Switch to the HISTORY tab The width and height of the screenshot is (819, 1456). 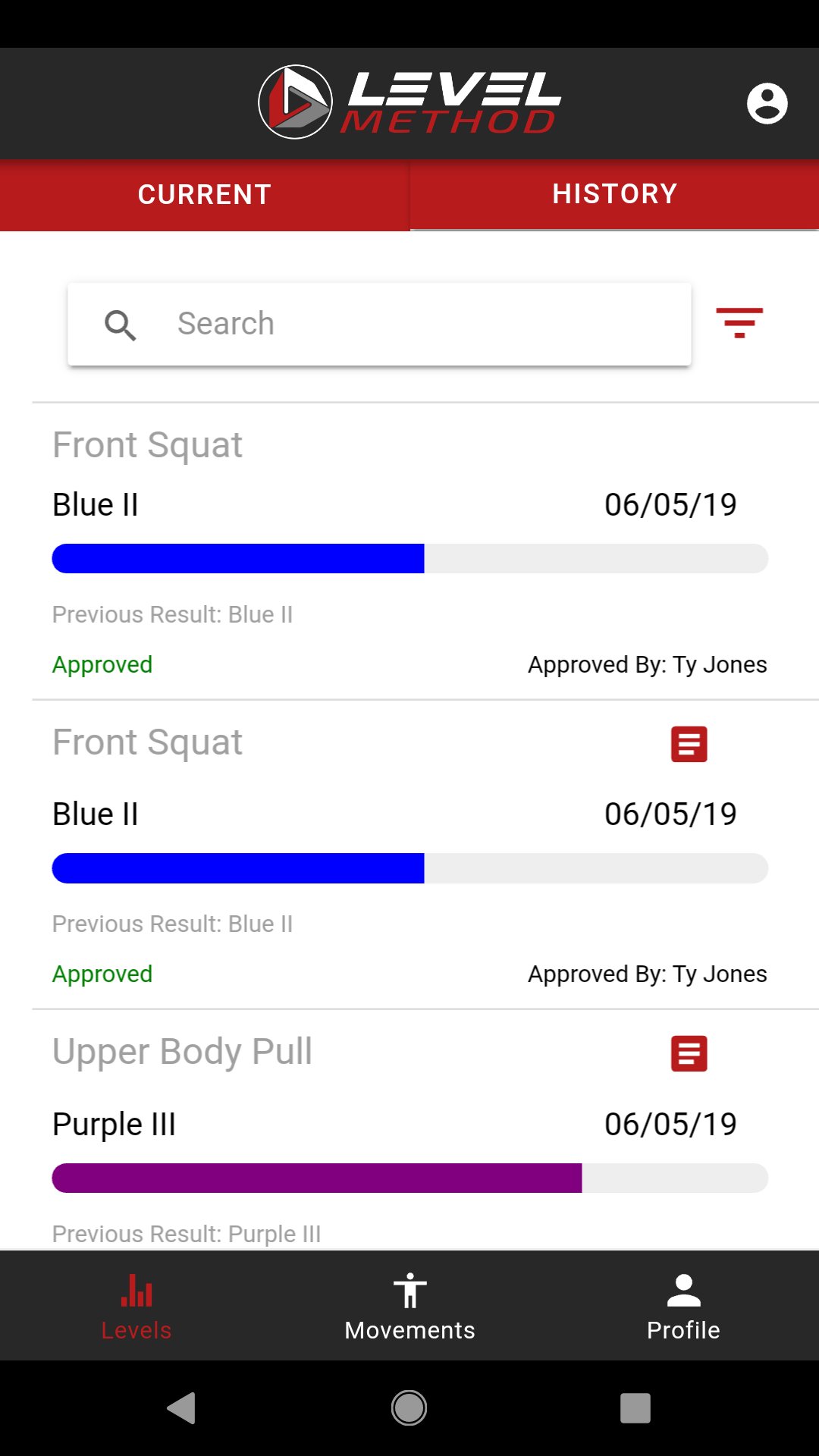614,195
